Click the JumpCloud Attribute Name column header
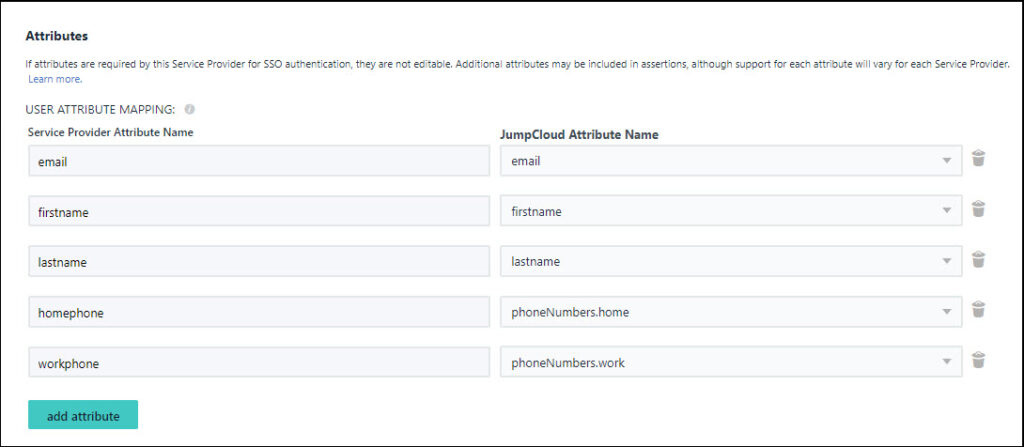Image resolution: width=1024 pixels, height=447 pixels. 578,135
